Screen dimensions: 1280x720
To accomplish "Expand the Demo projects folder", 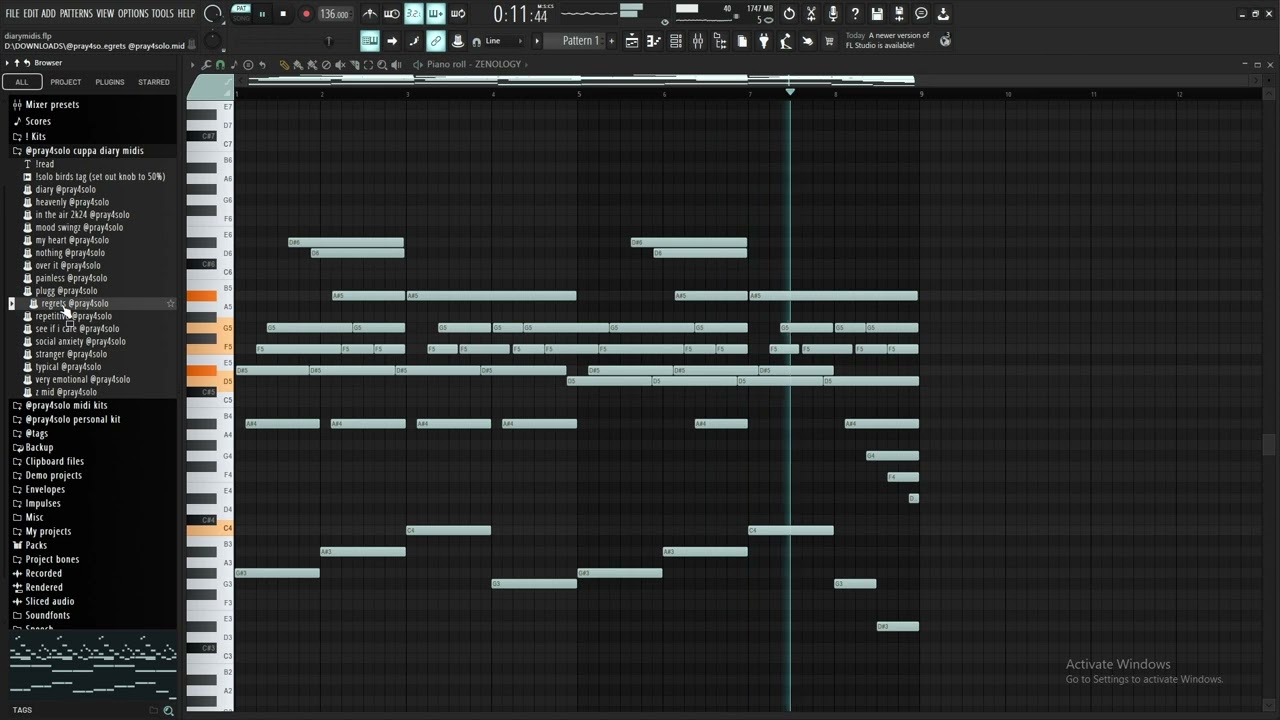I will 53,475.
